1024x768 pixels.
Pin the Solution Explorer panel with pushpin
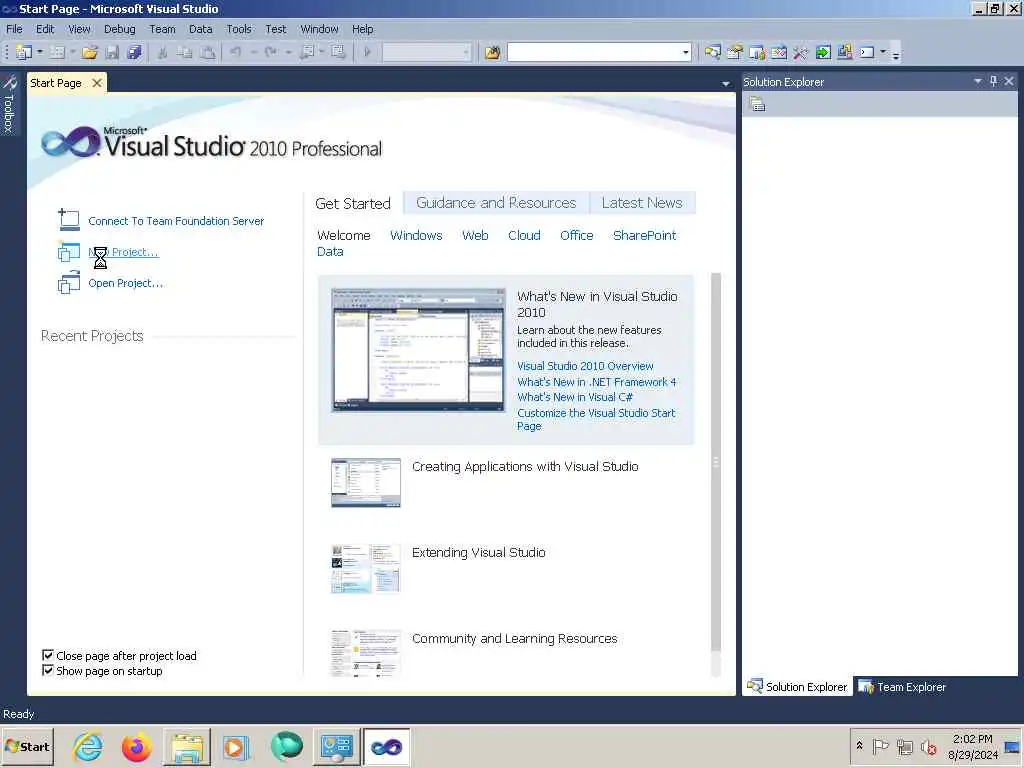coord(993,81)
